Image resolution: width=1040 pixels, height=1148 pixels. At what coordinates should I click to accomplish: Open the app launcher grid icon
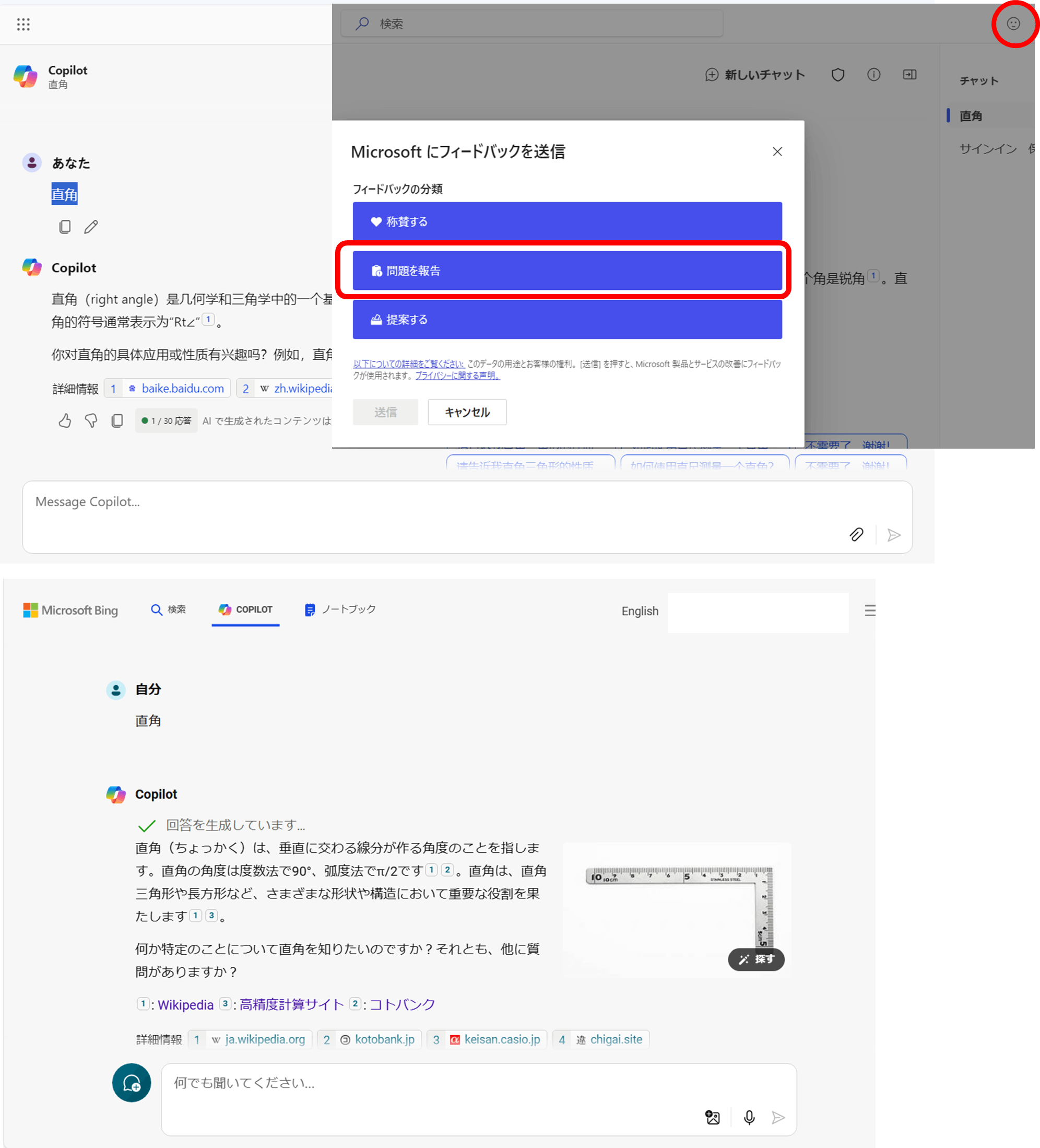coord(23,24)
